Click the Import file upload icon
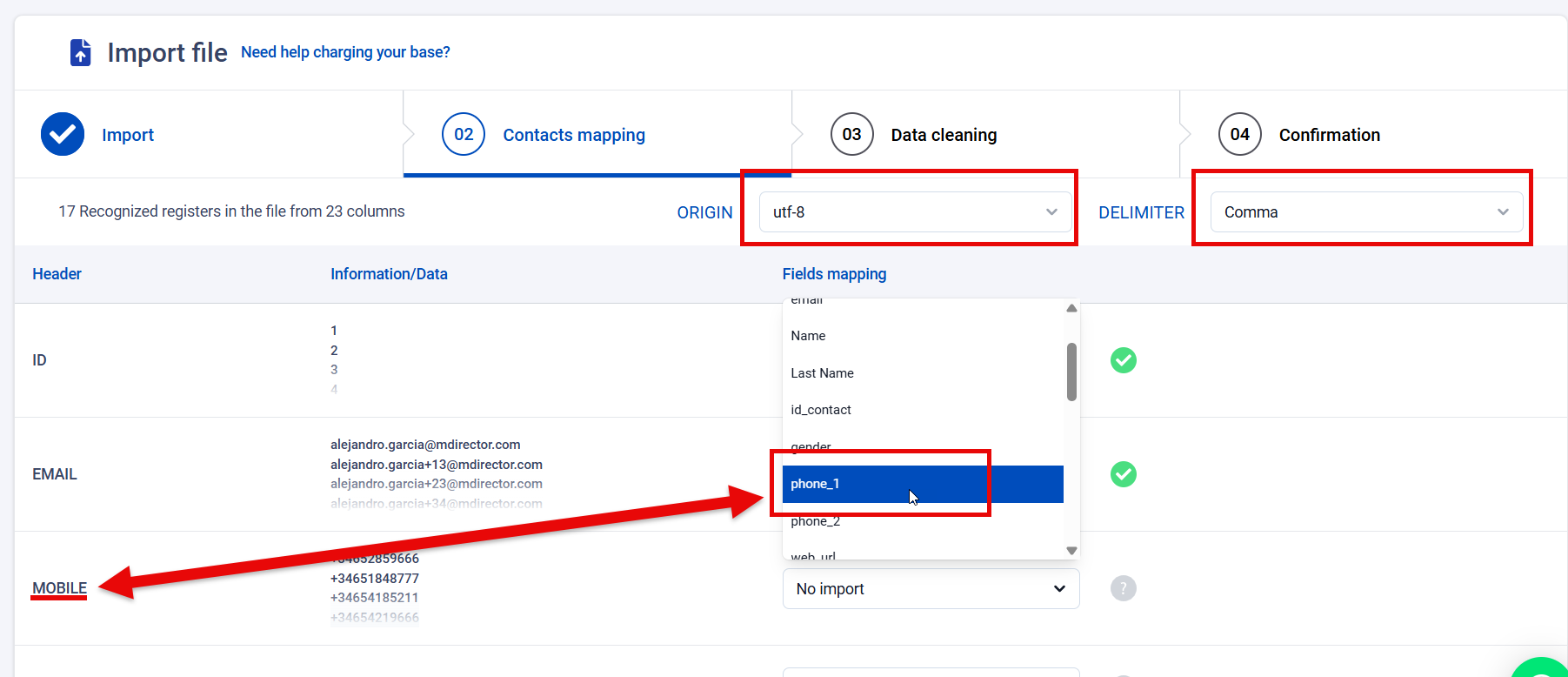 (x=80, y=52)
